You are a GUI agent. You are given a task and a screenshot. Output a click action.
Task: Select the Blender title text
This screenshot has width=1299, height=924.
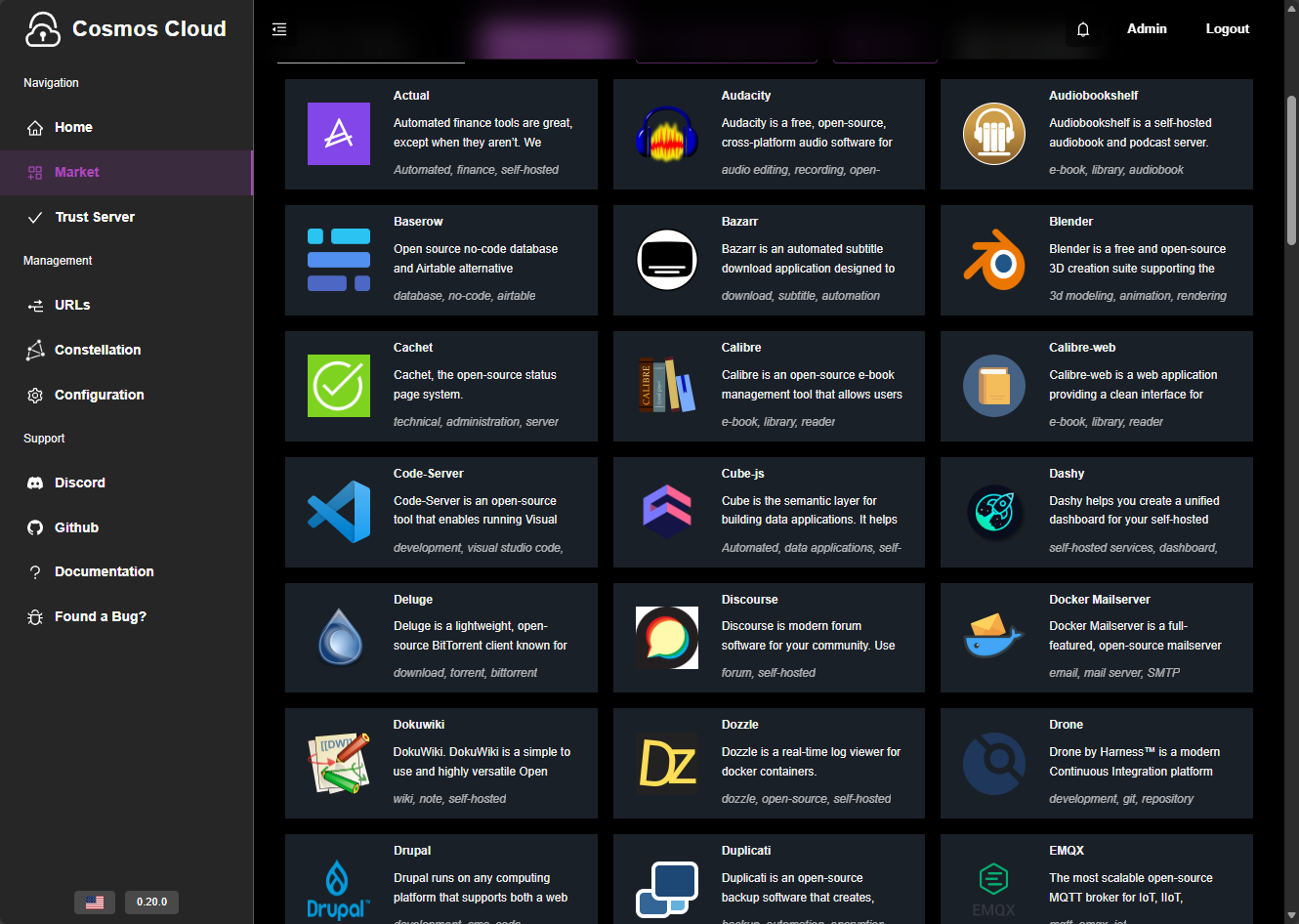tap(1071, 222)
